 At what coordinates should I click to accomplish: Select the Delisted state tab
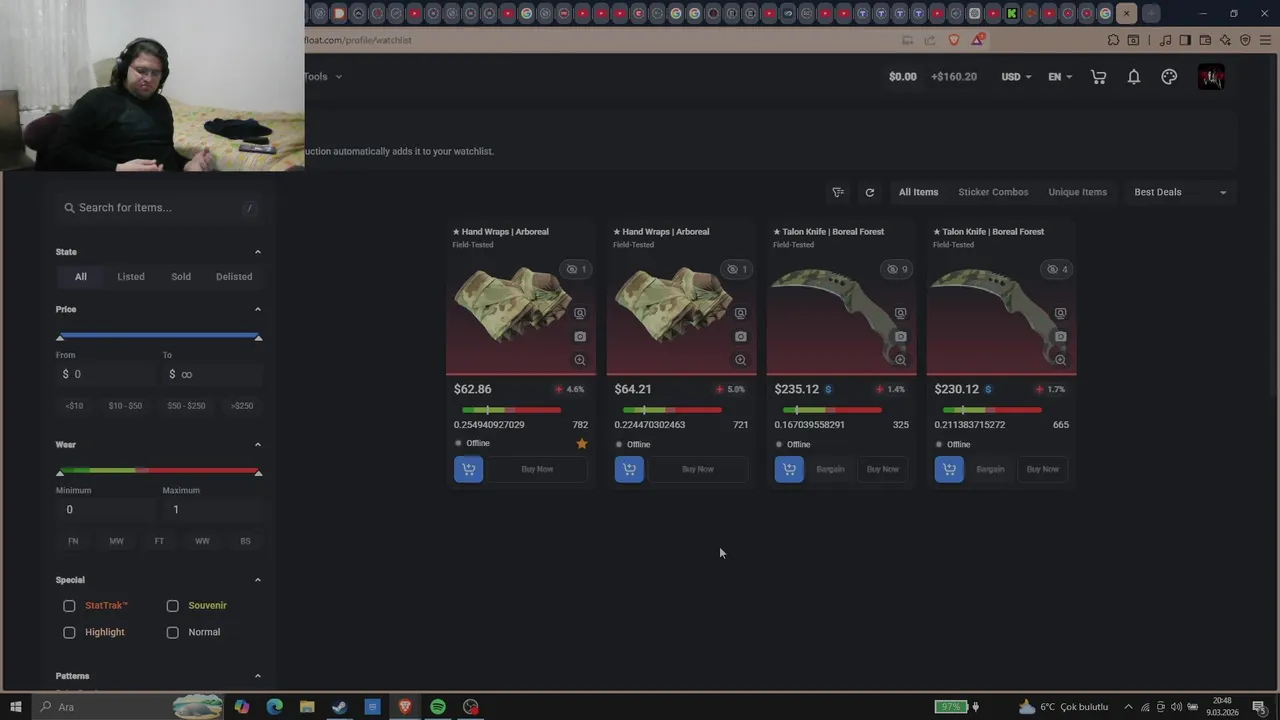click(234, 277)
